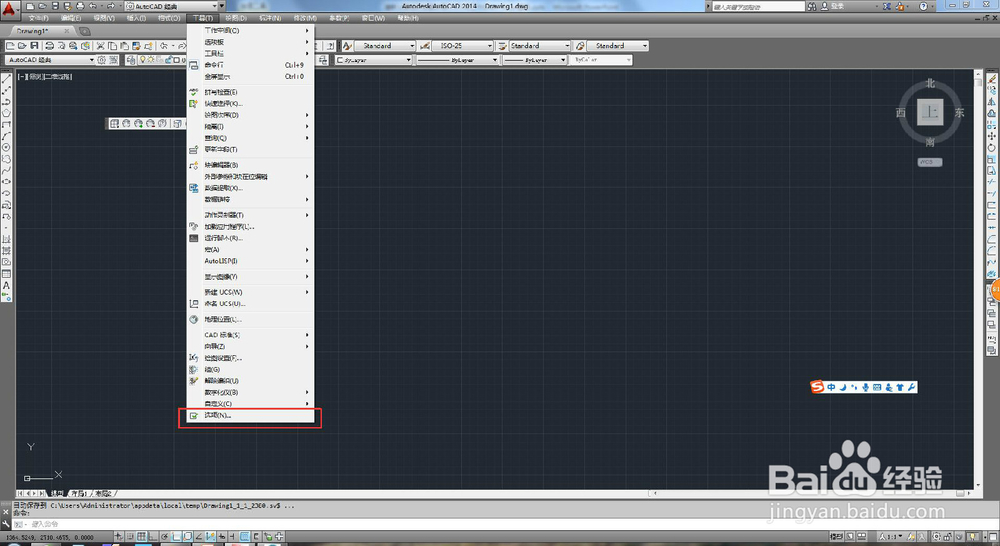Viewport: 1000px width, 546px height.
Task: Select the Multiline Text A tool
Action: pos(6,286)
